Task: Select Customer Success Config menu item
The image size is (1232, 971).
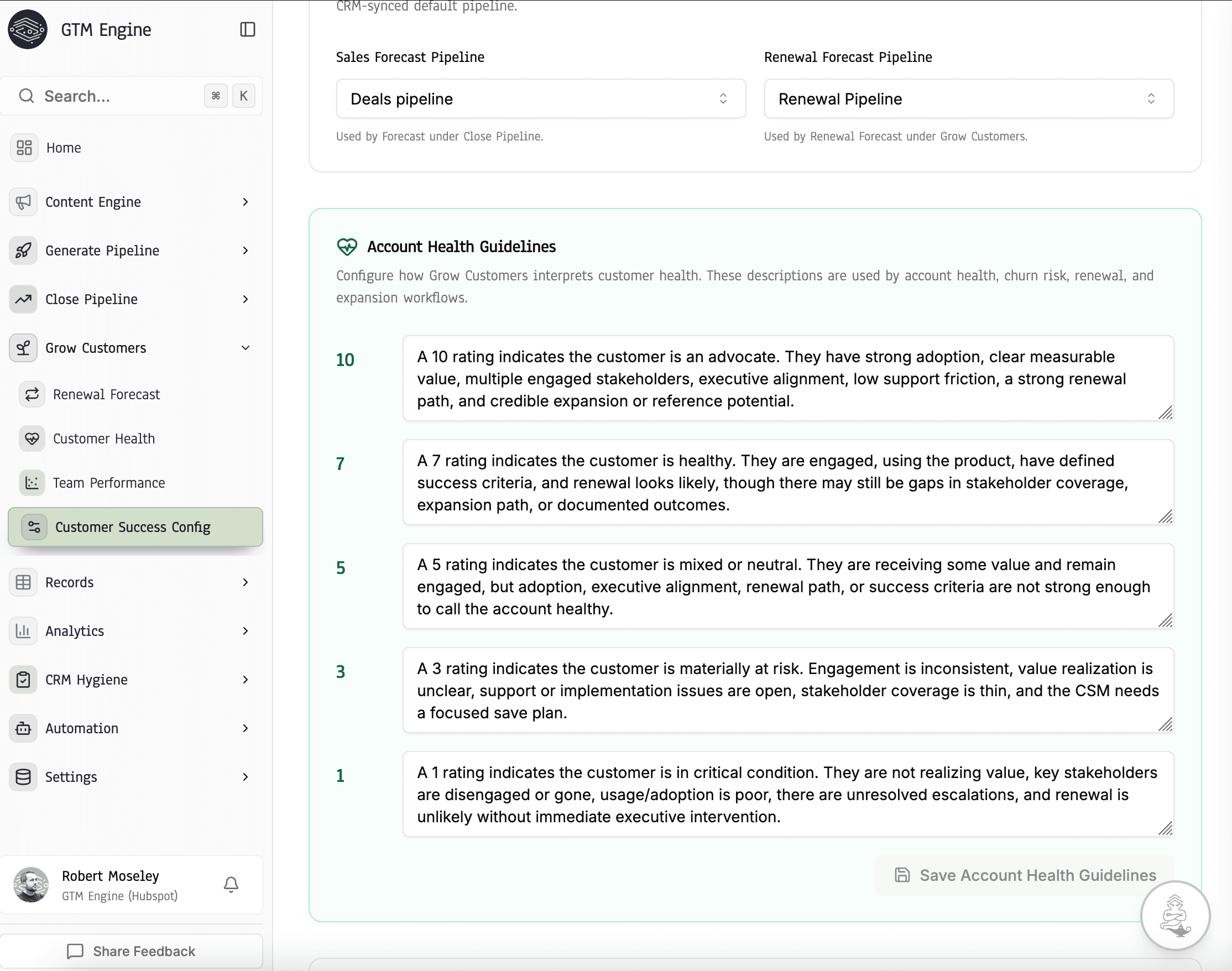Action: tap(135, 527)
